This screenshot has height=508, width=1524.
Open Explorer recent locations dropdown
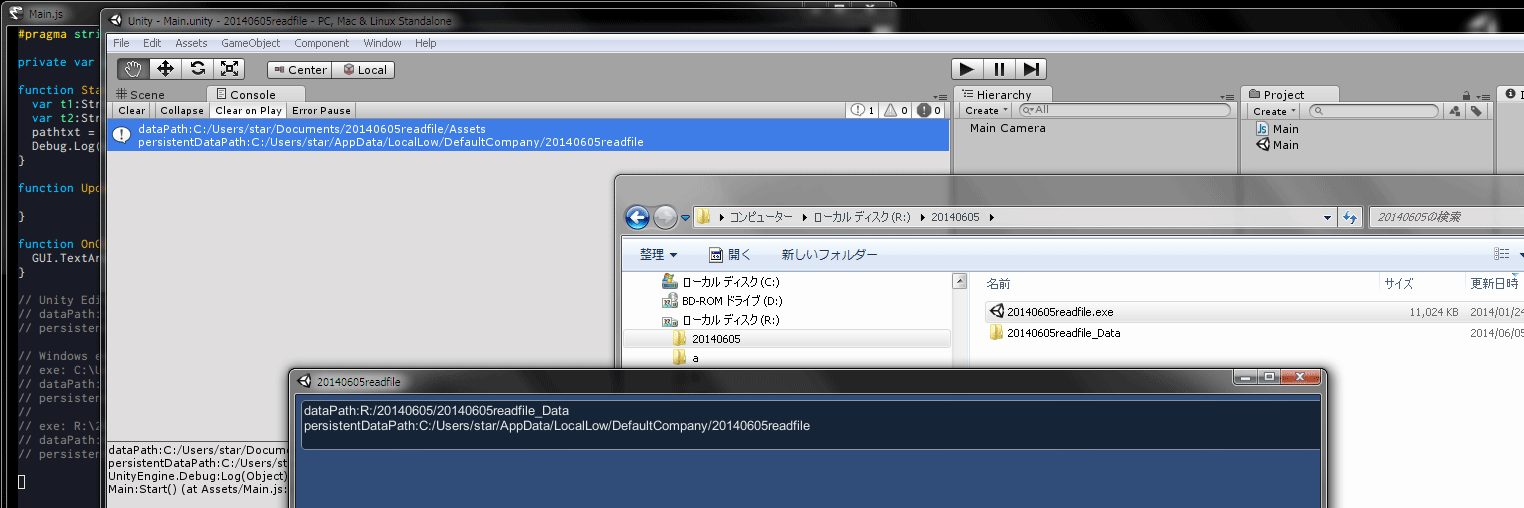pyautogui.click(x=686, y=217)
